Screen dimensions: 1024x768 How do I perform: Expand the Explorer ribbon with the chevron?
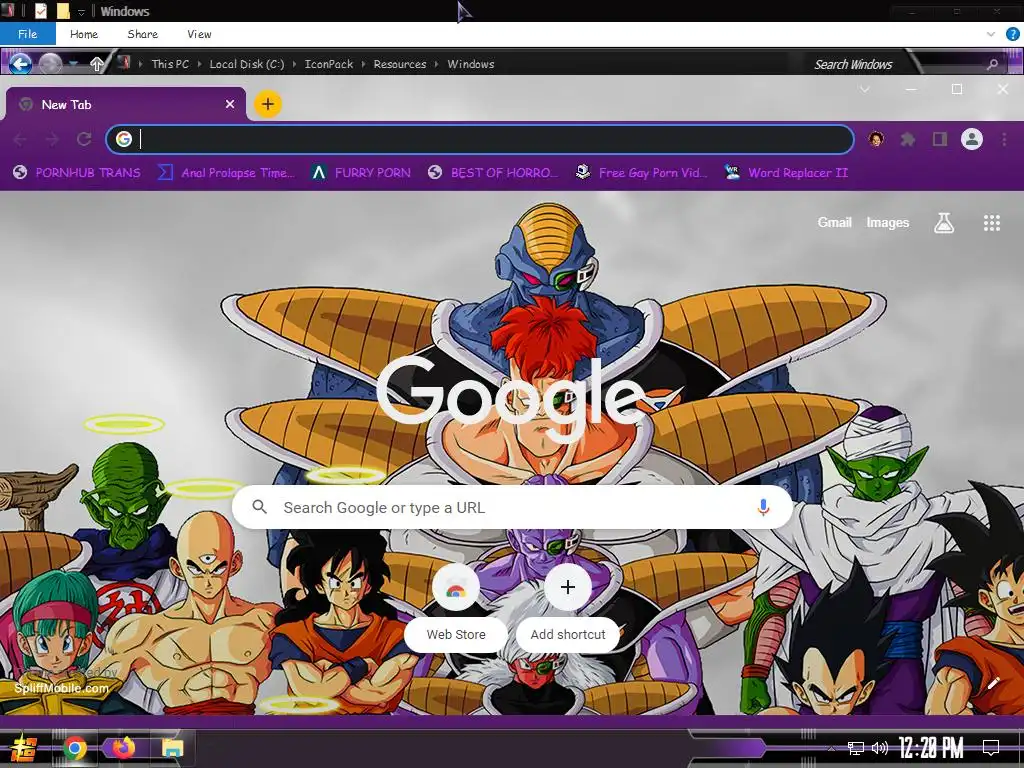(991, 34)
